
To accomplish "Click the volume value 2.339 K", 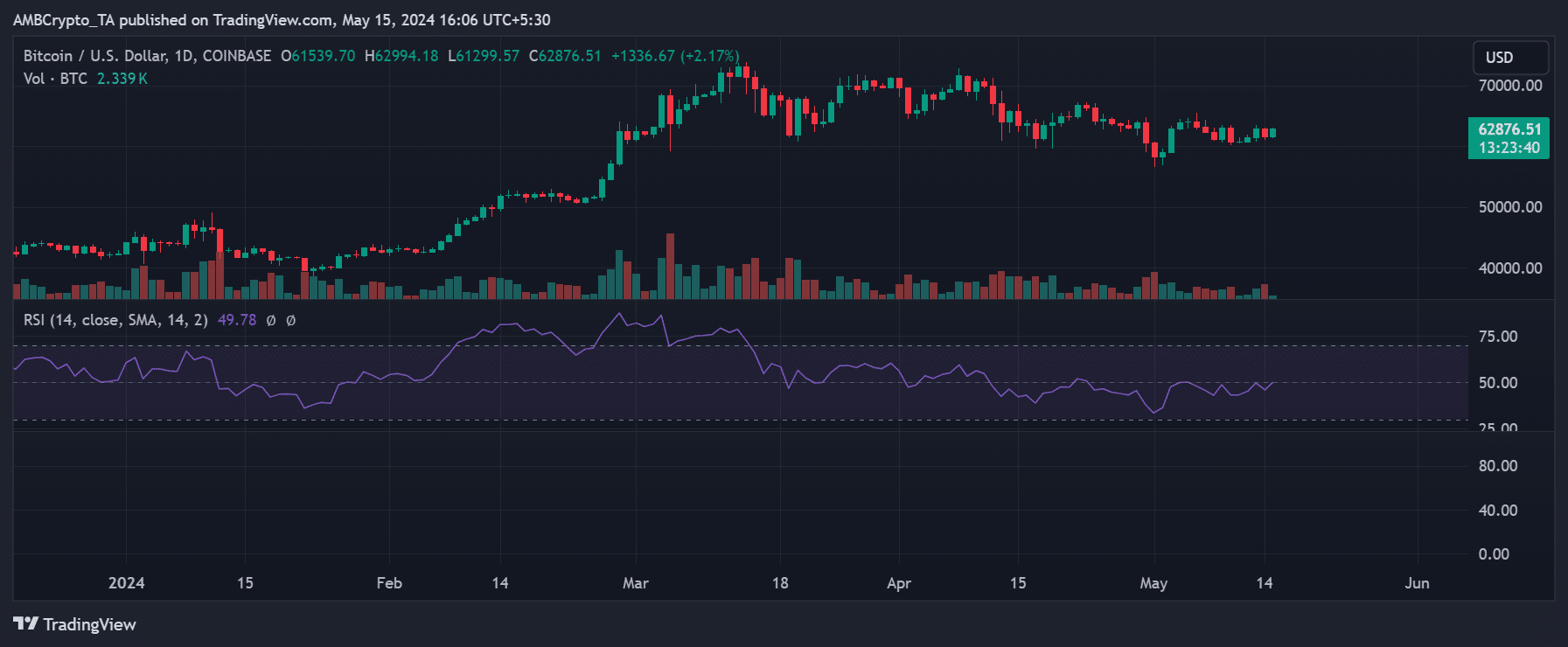I will [x=122, y=79].
